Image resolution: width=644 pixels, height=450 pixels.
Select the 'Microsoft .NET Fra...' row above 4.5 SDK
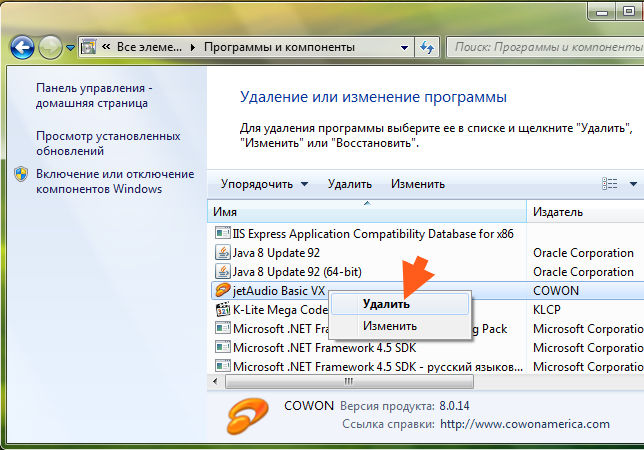pos(281,329)
